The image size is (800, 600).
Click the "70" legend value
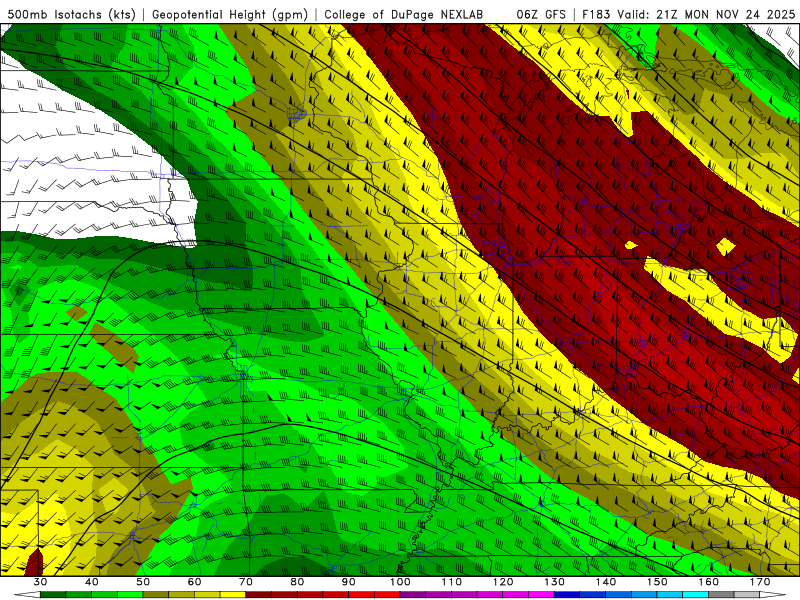tap(246, 582)
